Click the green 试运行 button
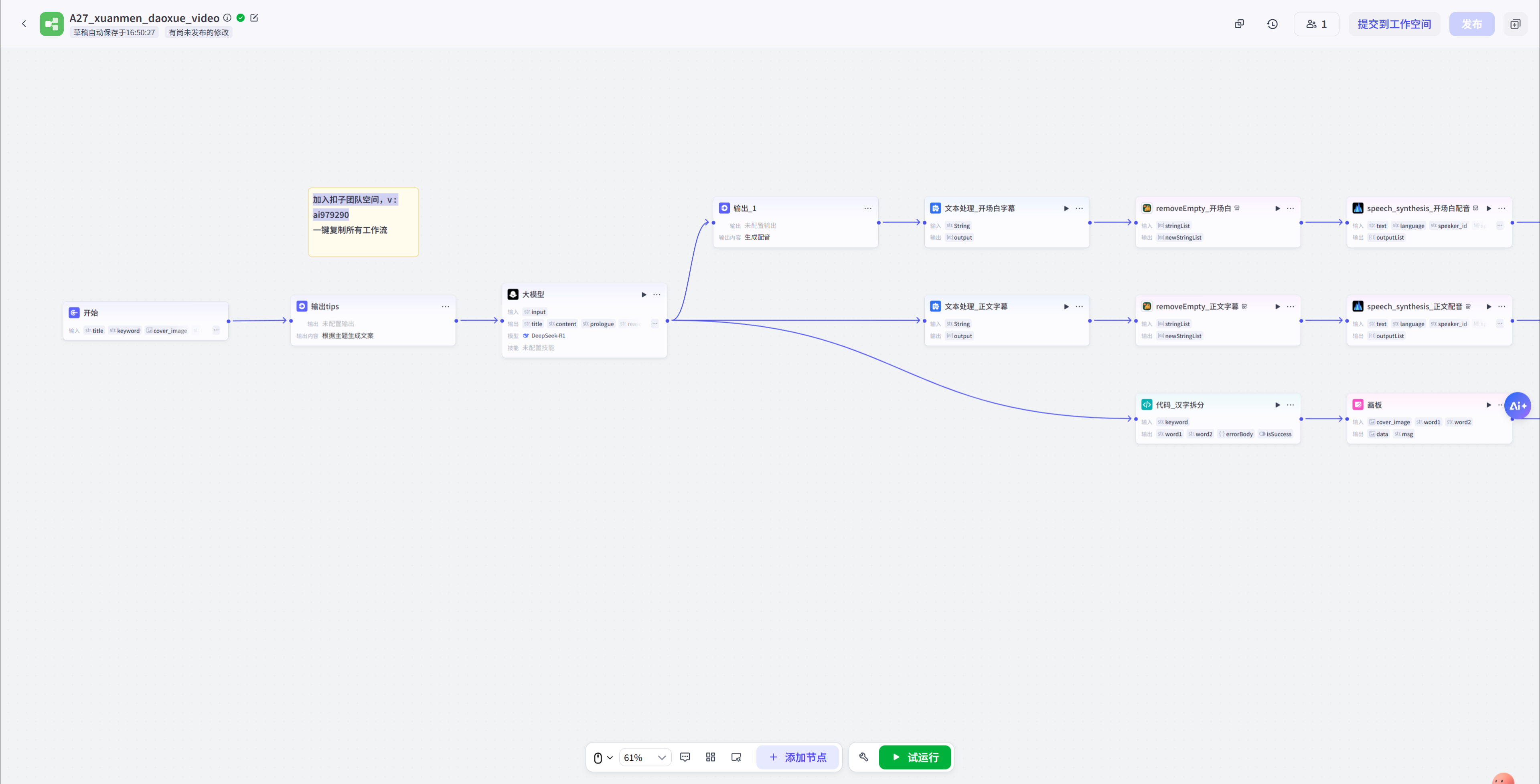The width and height of the screenshot is (1540, 784). pos(915,757)
